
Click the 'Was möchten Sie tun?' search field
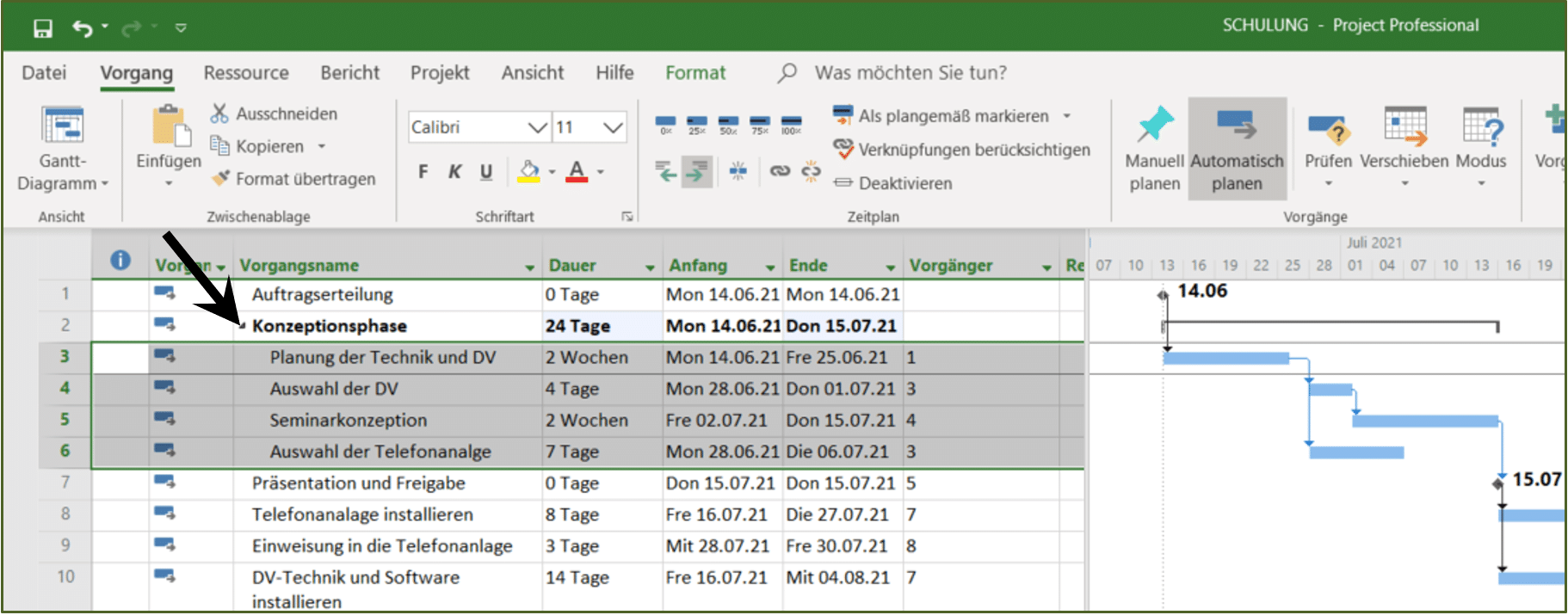click(911, 73)
